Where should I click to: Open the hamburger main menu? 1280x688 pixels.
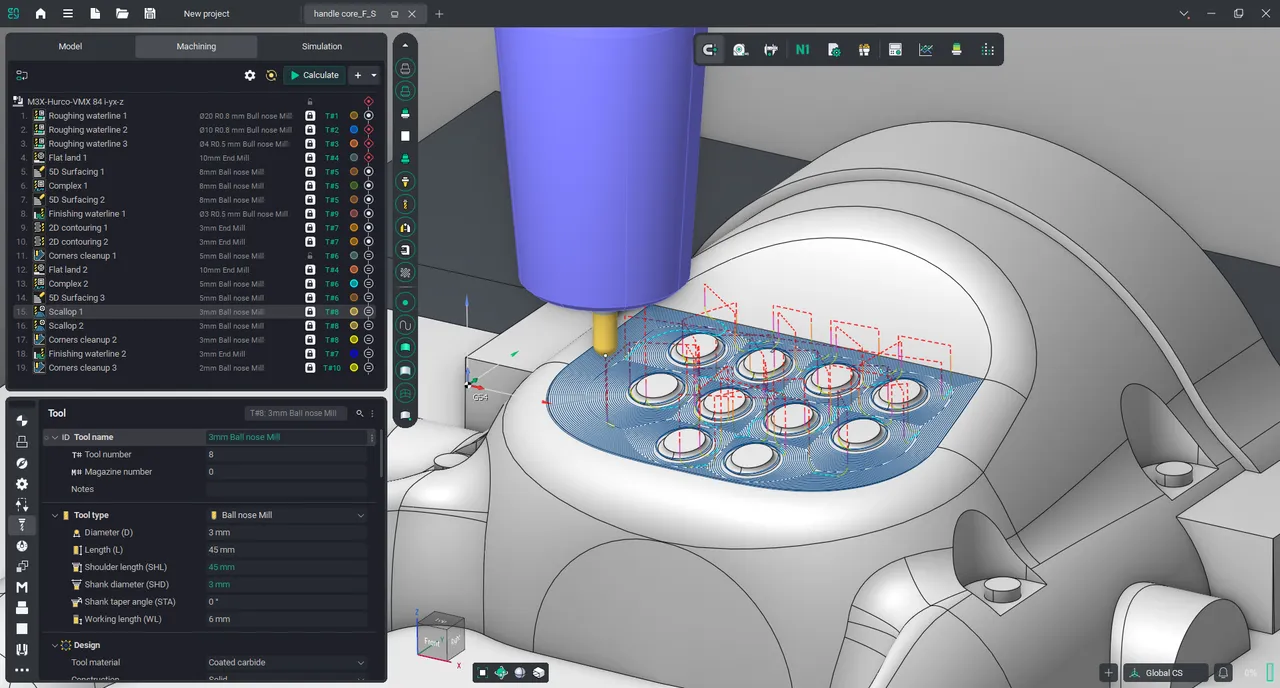point(68,14)
